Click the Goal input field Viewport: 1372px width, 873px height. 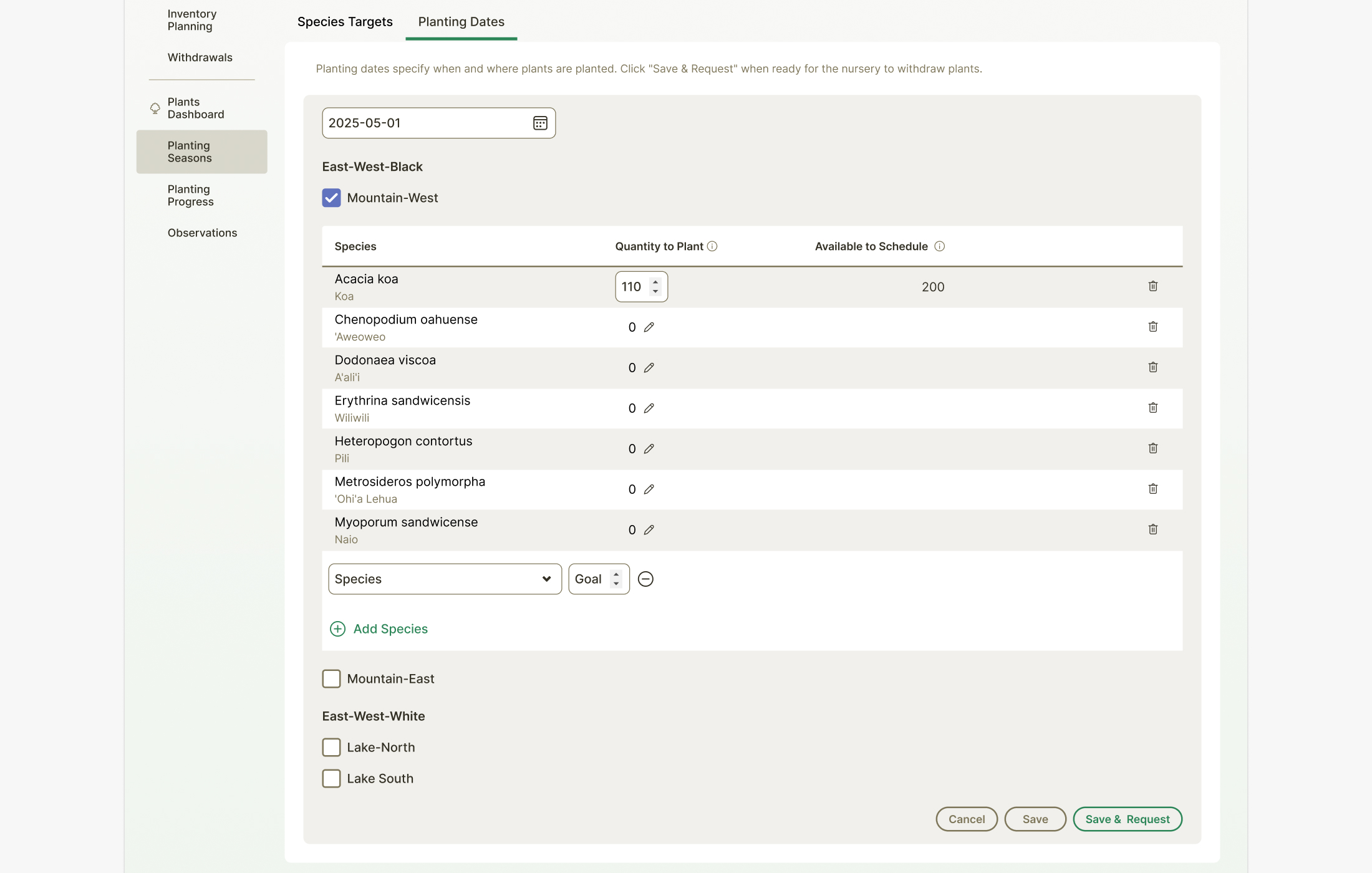point(599,579)
